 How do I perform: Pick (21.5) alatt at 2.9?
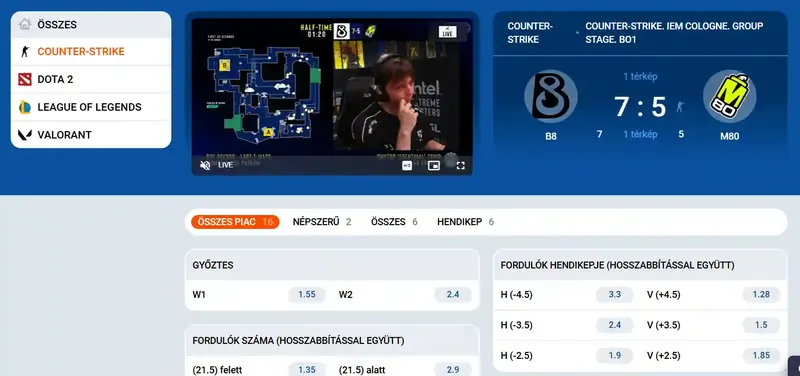(x=453, y=370)
